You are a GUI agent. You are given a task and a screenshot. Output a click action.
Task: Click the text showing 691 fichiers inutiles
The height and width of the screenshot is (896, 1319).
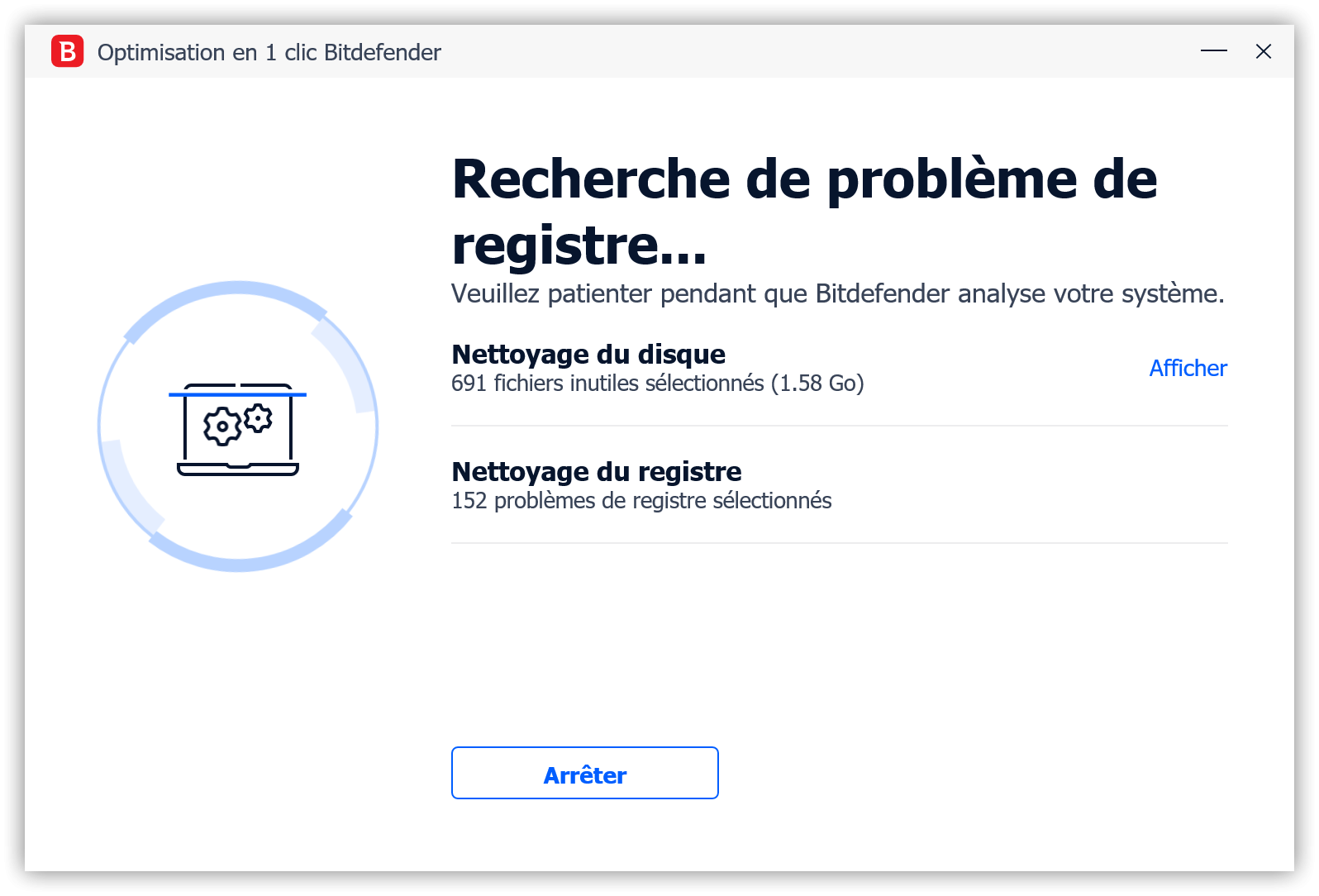(657, 383)
